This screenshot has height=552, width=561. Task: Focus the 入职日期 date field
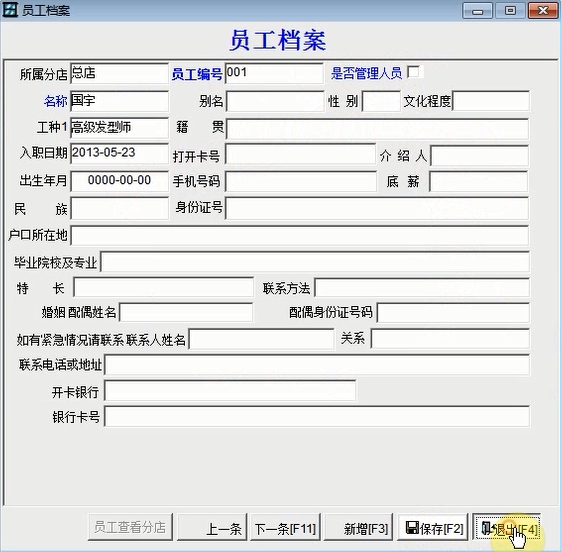(x=119, y=153)
